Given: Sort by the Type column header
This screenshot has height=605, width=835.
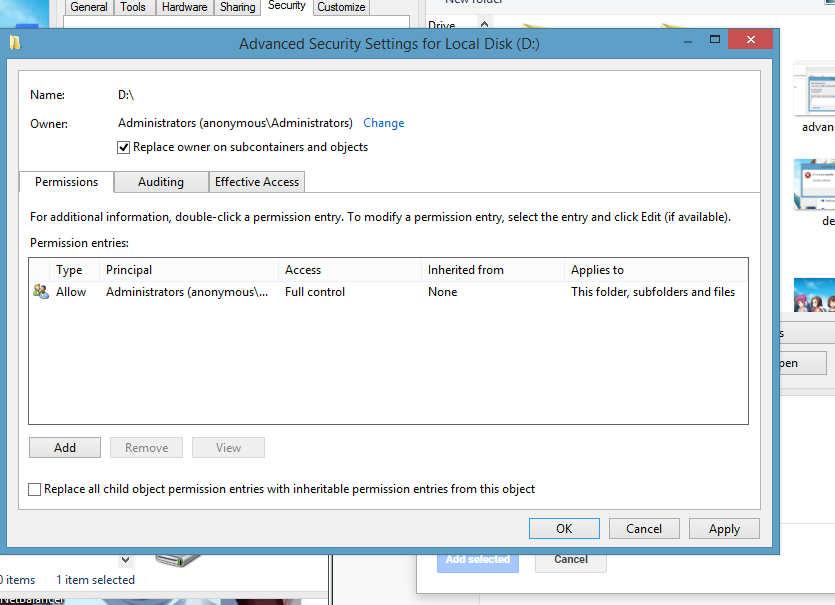Looking at the screenshot, I should click(x=74, y=270).
